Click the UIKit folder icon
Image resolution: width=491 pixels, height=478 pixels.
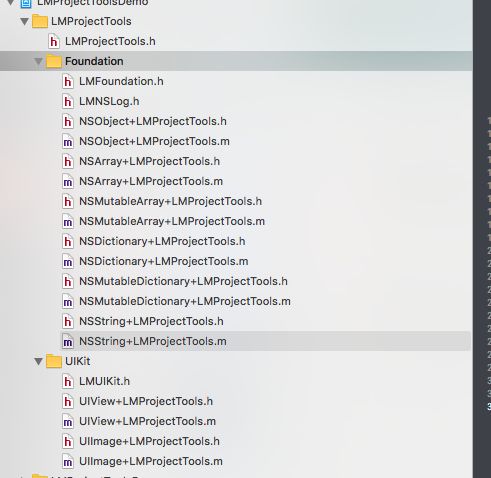point(54,361)
